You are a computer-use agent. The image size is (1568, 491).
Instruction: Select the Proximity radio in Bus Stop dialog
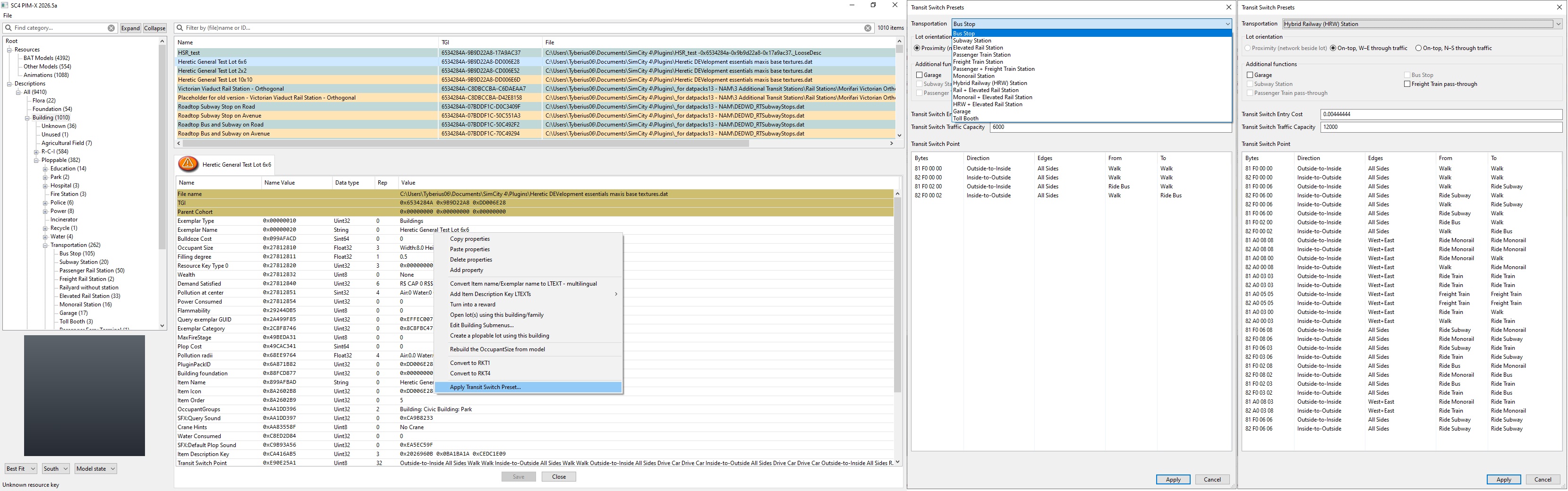917,48
